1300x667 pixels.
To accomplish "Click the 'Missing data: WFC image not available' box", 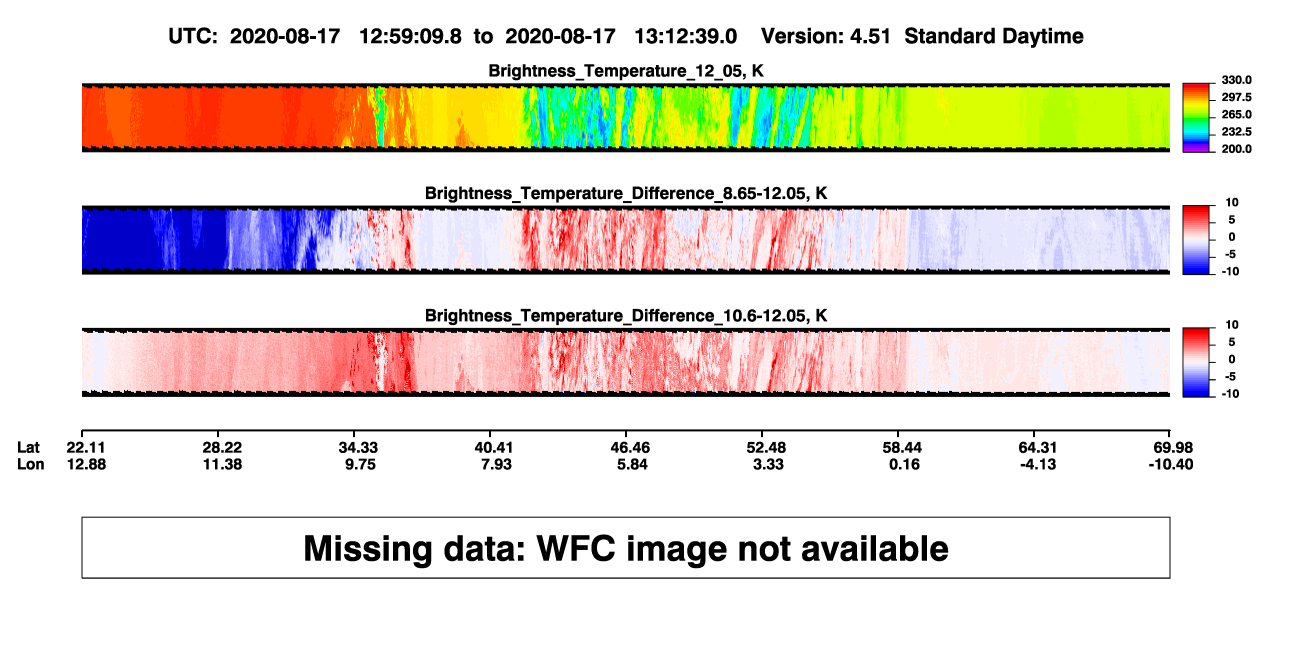I will coord(625,547).
